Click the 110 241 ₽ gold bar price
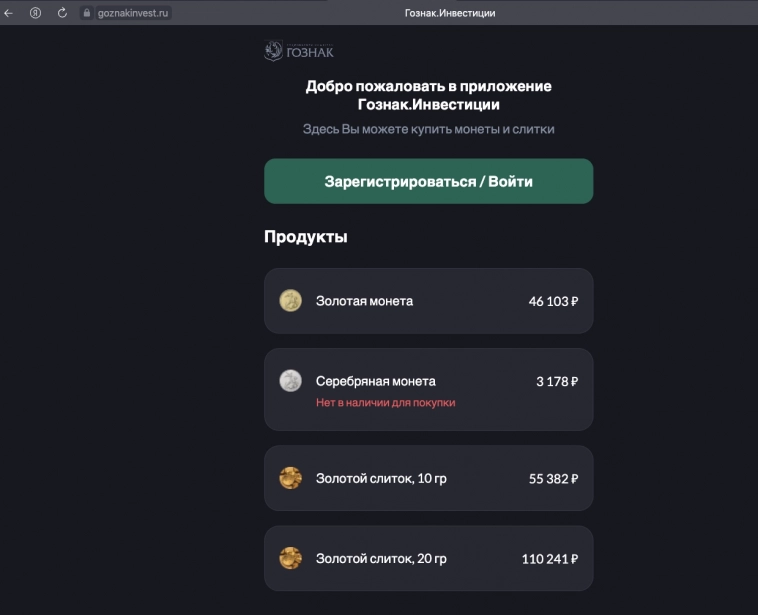This screenshot has width=758, height=615. point(550,558)
